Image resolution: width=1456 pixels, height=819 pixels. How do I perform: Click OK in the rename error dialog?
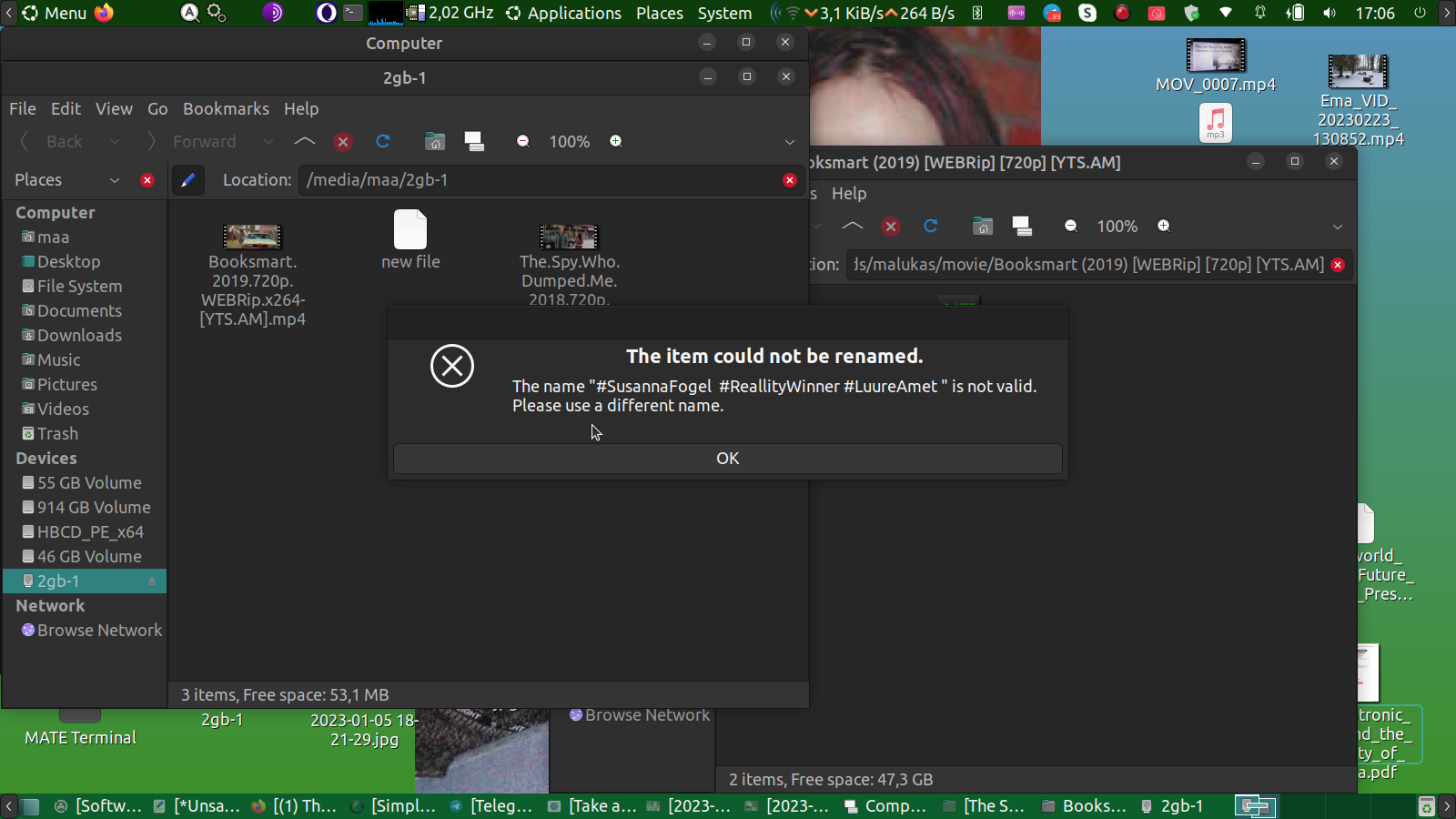coord(727,459)
